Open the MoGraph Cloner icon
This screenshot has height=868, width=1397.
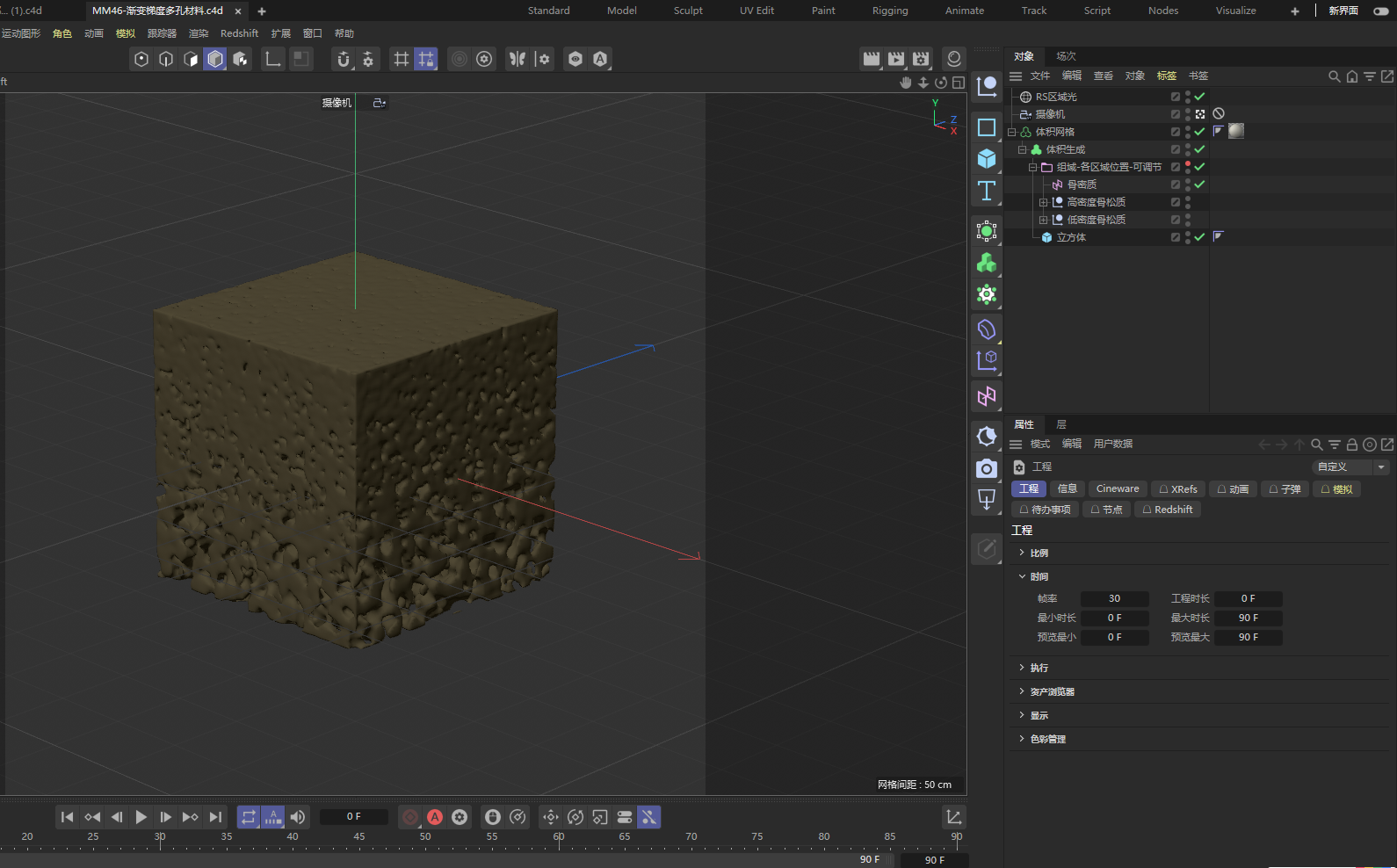(x=987, y=294)
